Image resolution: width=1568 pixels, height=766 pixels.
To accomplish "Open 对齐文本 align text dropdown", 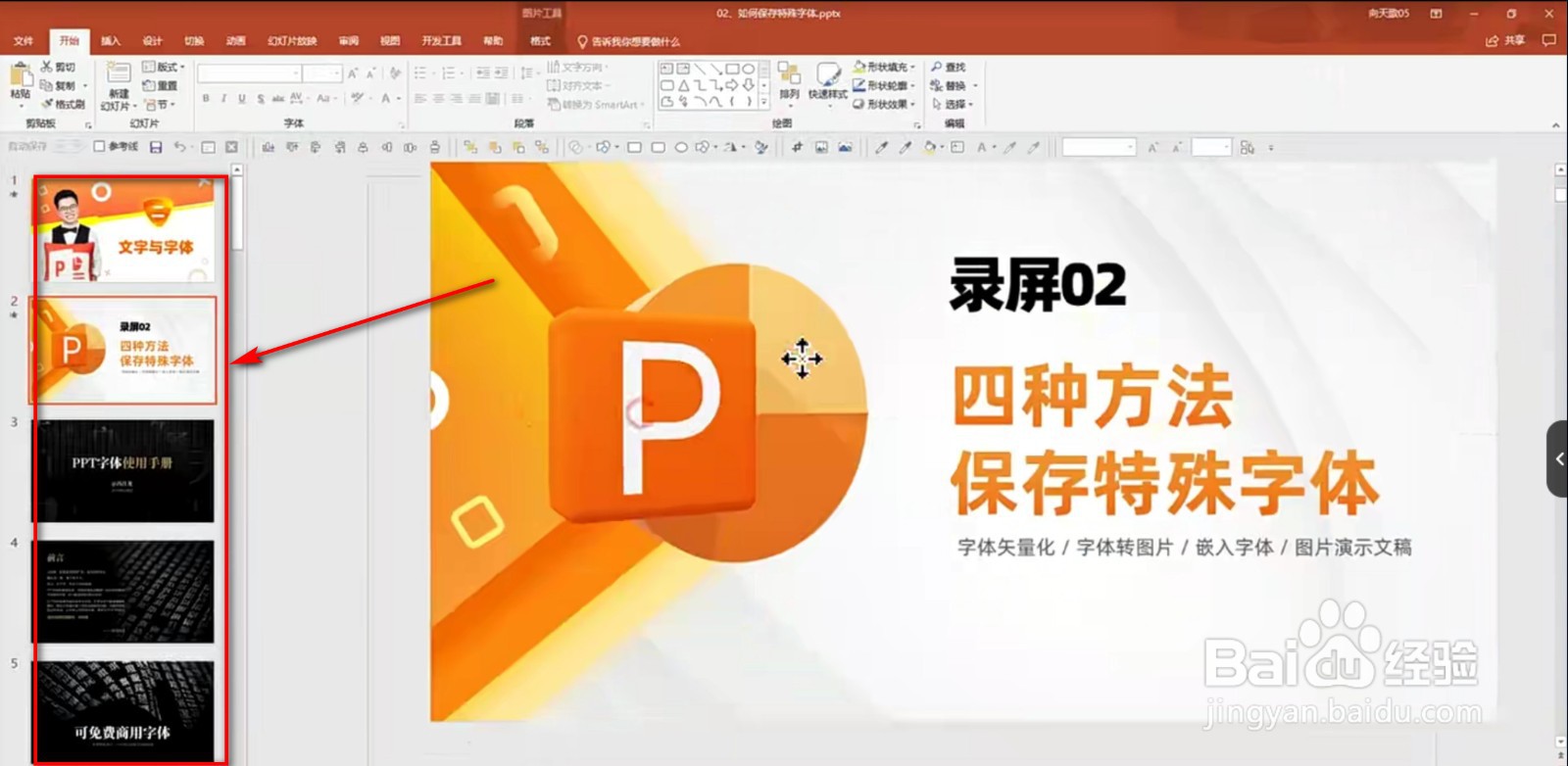I will point(578,85).
